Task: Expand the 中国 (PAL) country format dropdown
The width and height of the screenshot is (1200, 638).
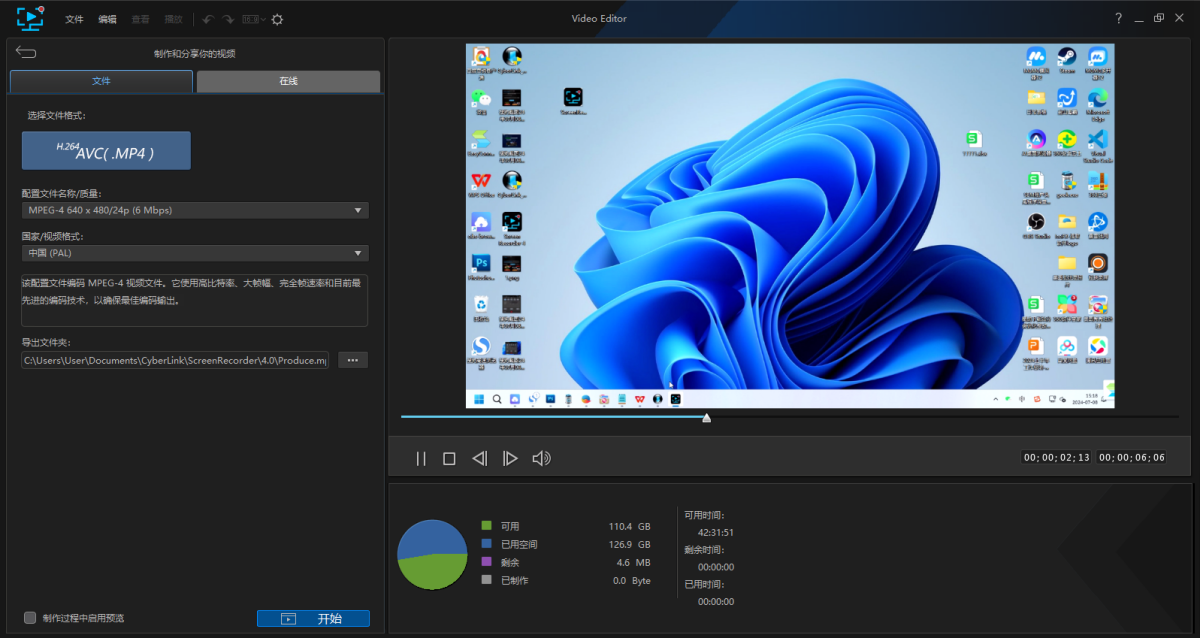Action: pos(195,253)
